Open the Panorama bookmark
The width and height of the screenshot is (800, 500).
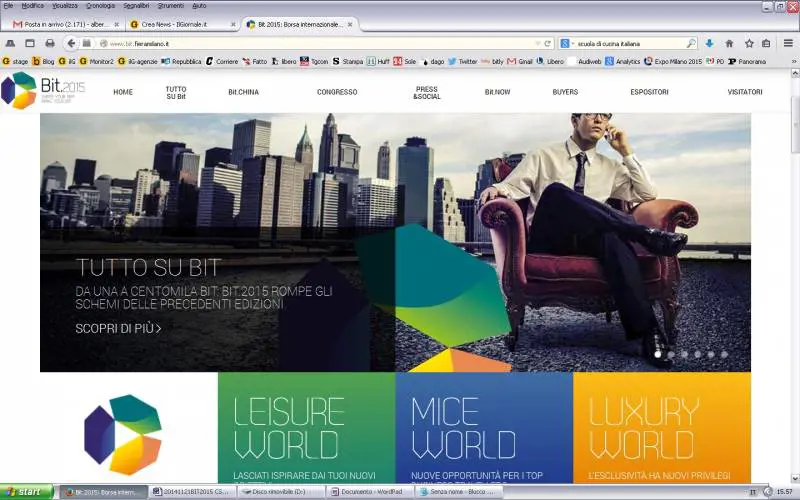tap(747, 61)
